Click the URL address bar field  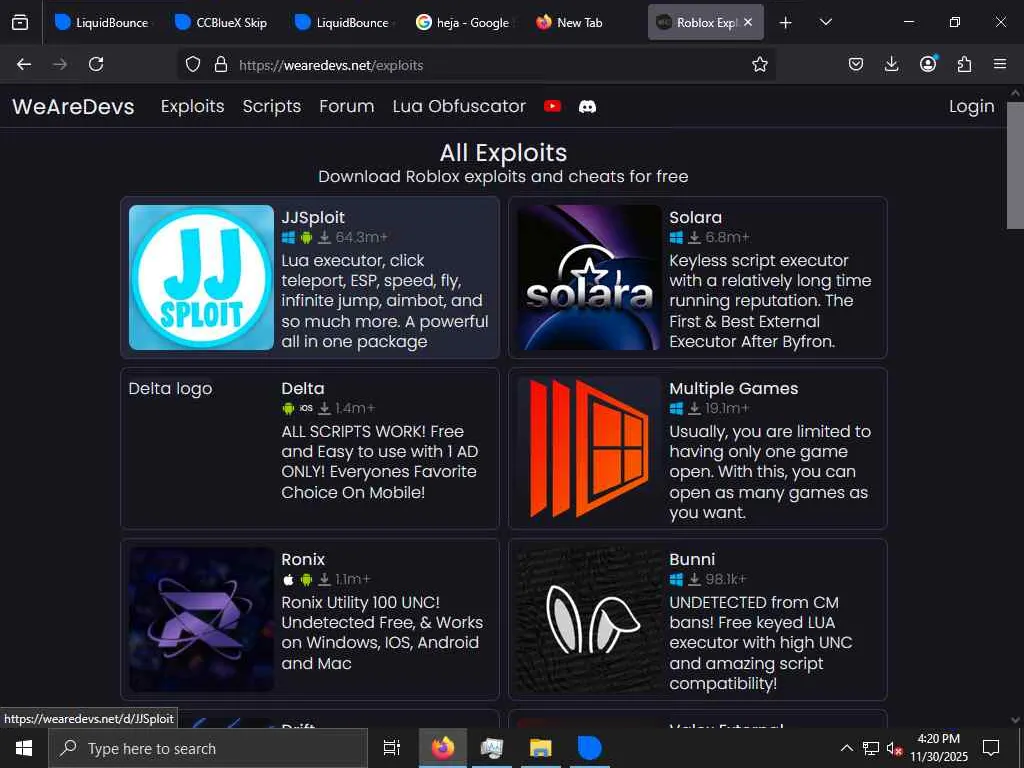[477, 65]
